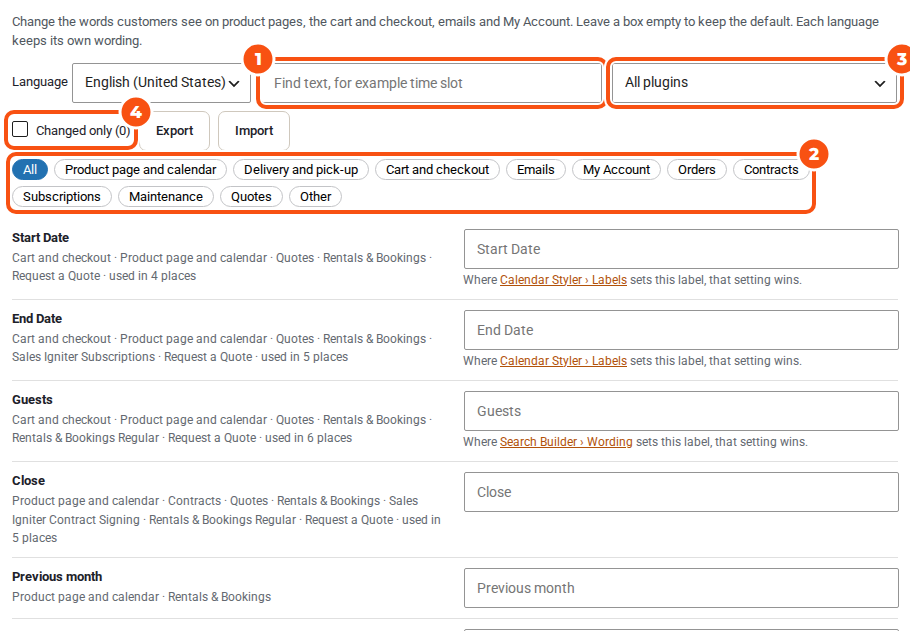Open Search Builder › Wording link under Guests
910x631 pixels.
pyautogui.click(x=566, y=442)
